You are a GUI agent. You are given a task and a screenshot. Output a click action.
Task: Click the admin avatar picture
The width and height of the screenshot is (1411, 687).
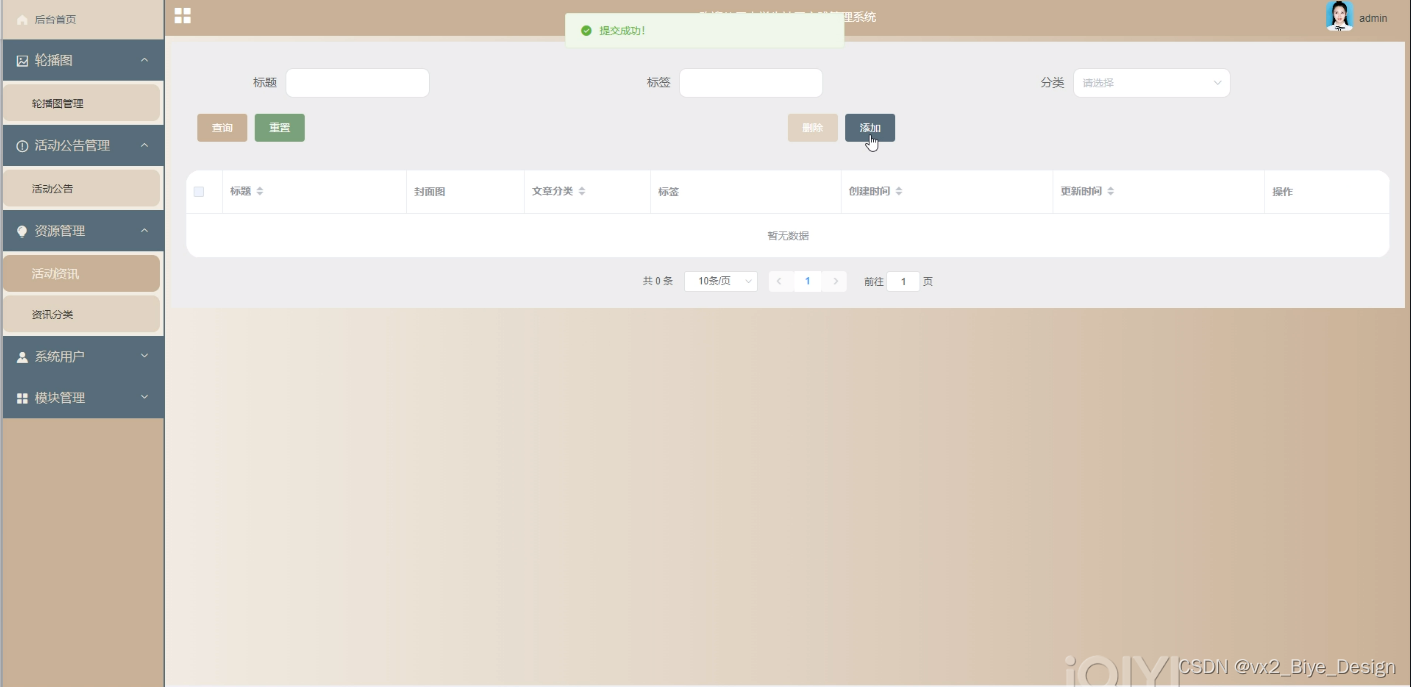(1339, 16)
